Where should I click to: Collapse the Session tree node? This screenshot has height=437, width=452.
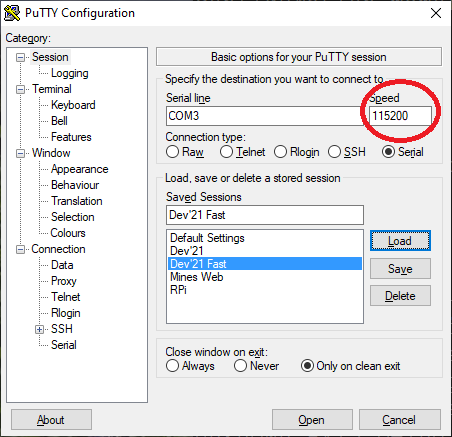coord(21,58)
